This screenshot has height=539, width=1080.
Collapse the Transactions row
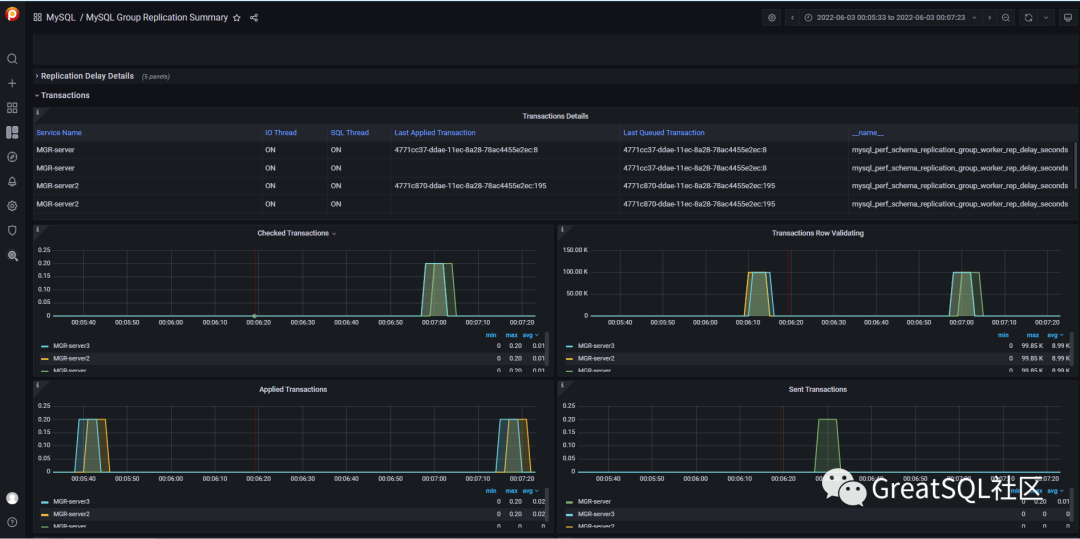(x=65, y=96)
